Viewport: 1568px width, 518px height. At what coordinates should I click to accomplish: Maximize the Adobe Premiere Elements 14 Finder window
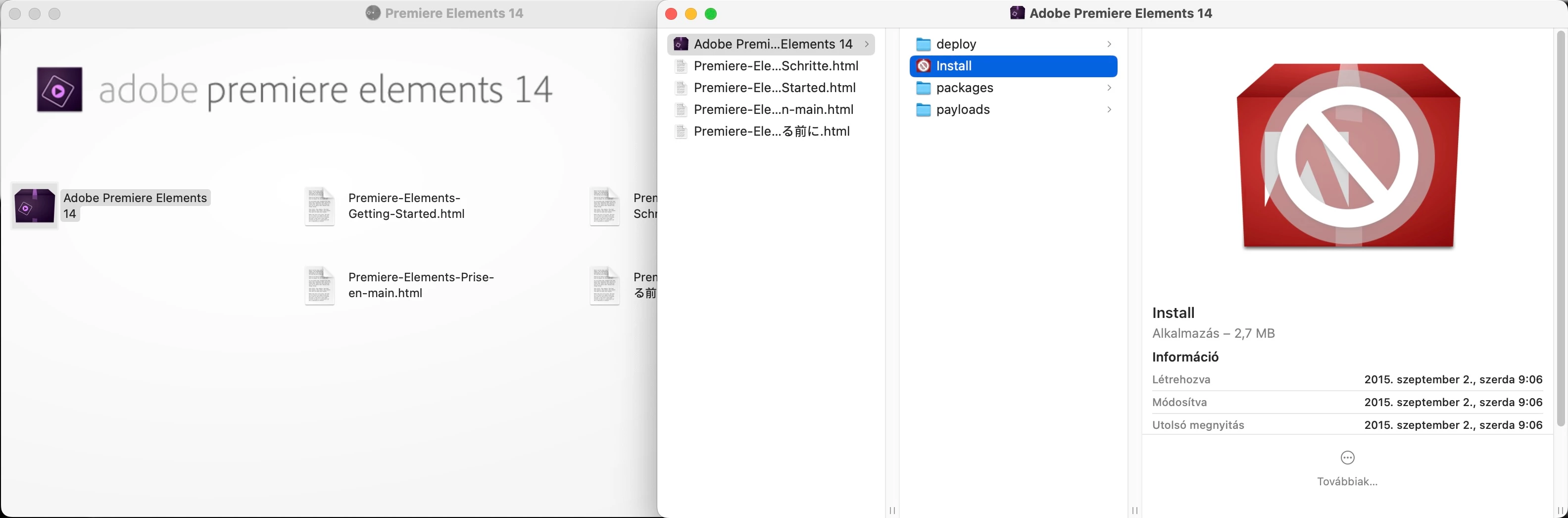coord(710,13)
